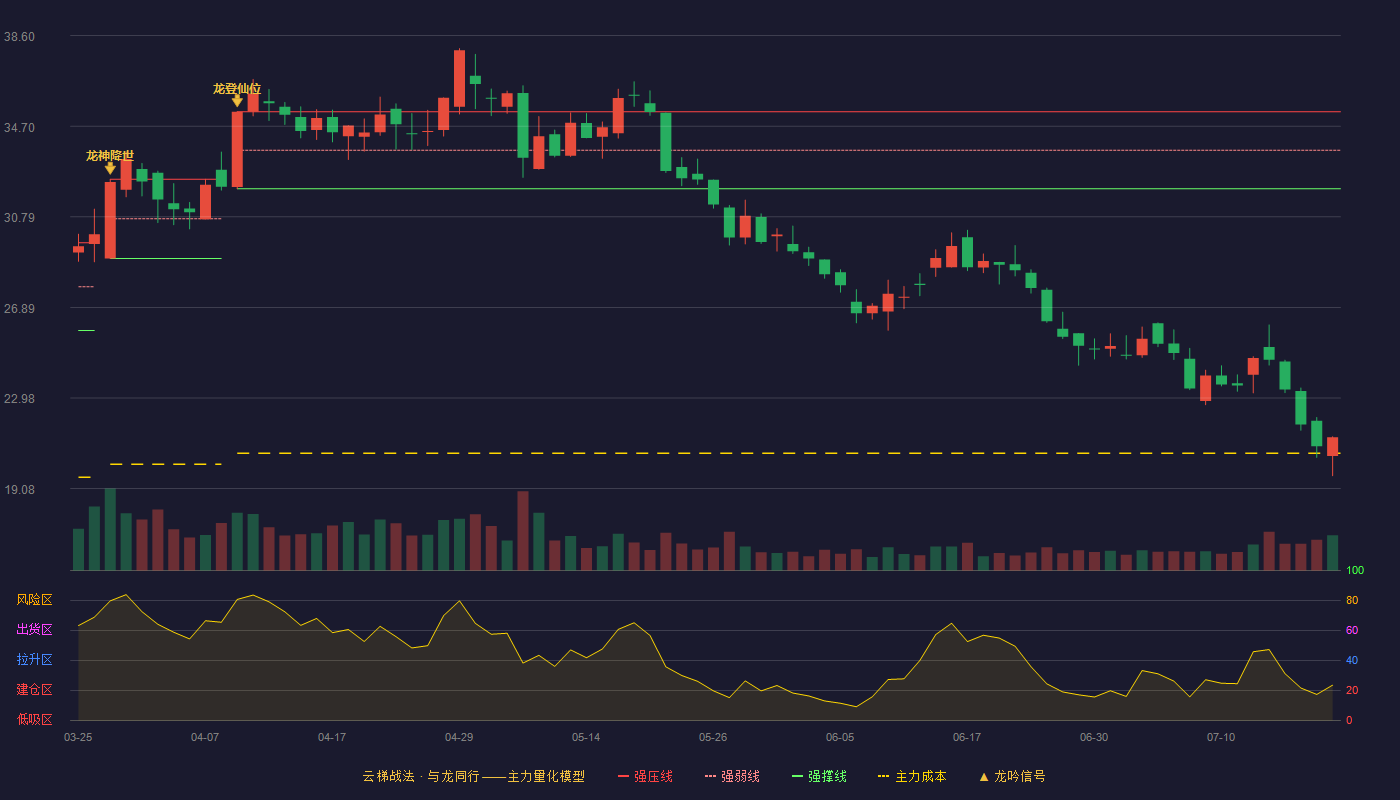Toggle the 龙吟信号 legend series
This screenshot has width=1400, height=800.
coord(1012,776)
